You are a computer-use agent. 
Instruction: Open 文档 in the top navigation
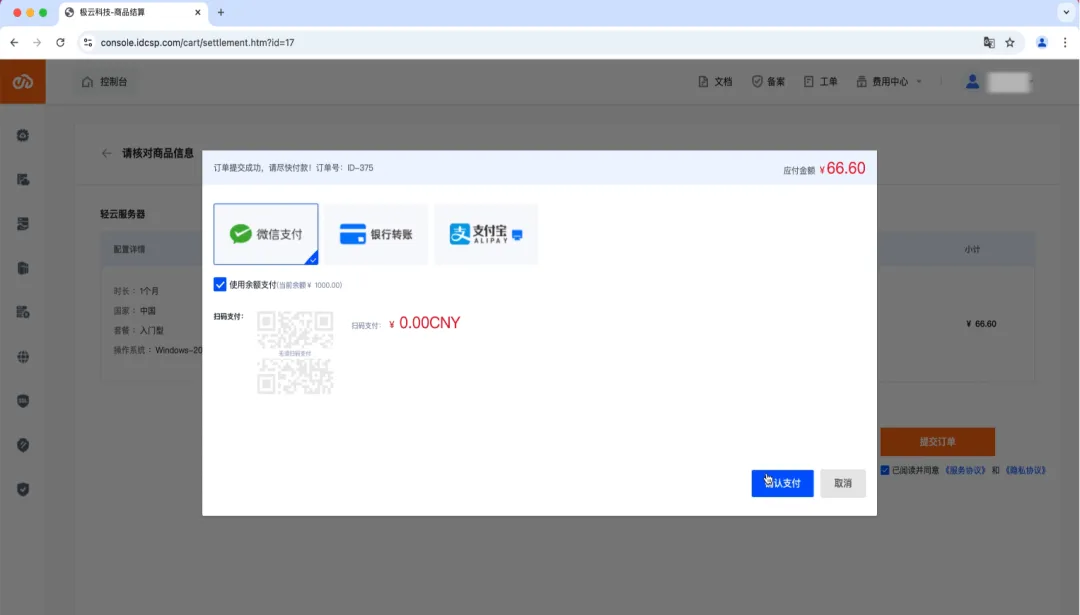(x=715, y=81)
